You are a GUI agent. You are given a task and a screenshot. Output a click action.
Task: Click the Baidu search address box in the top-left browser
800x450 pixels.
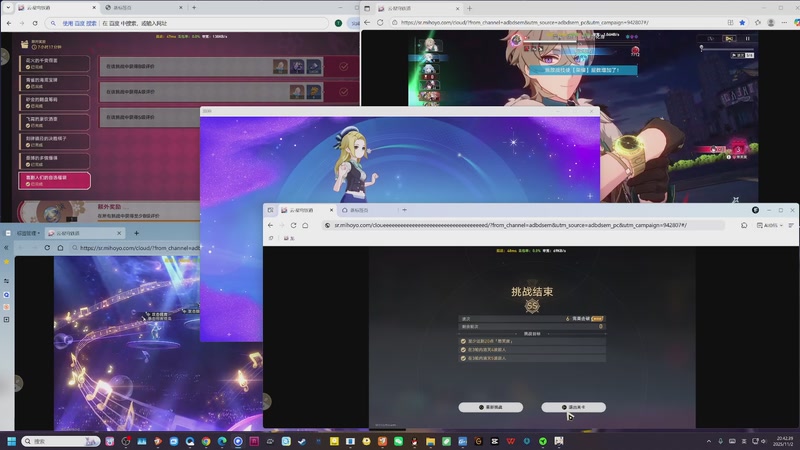[x=186, y=23]
